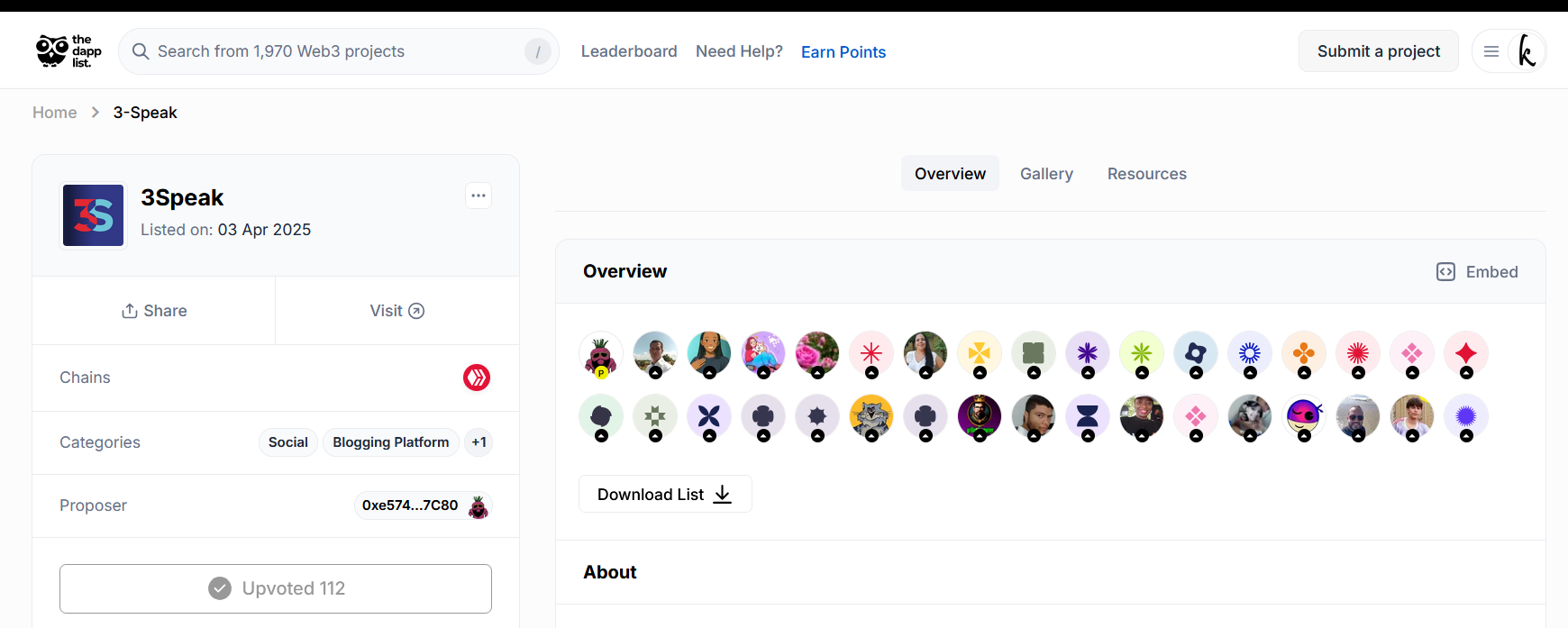
Task: Click the cartoon woman avatar on teal
Action: pos(709,354)
